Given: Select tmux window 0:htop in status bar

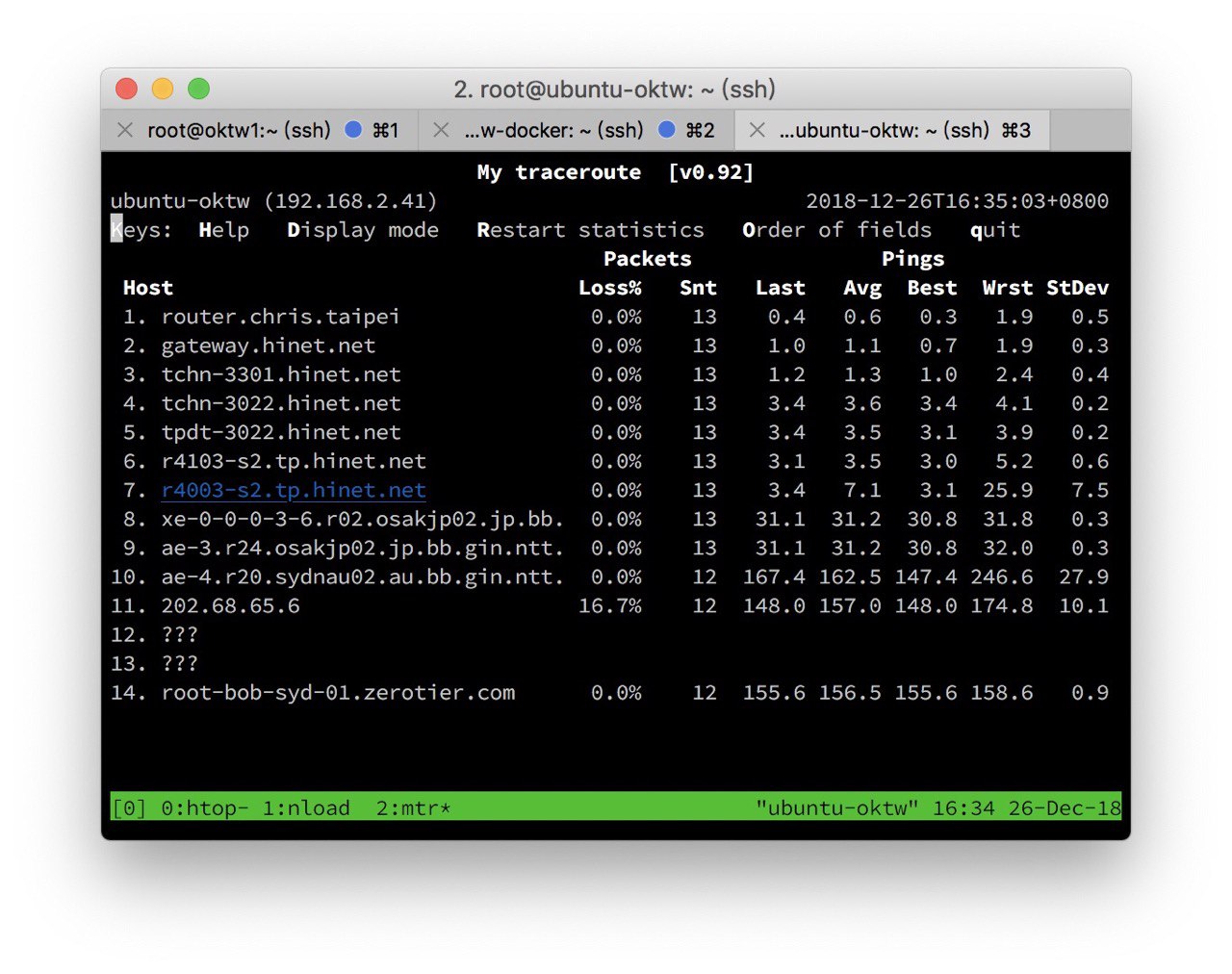Looking at the screenshot, I should point(205,808).
